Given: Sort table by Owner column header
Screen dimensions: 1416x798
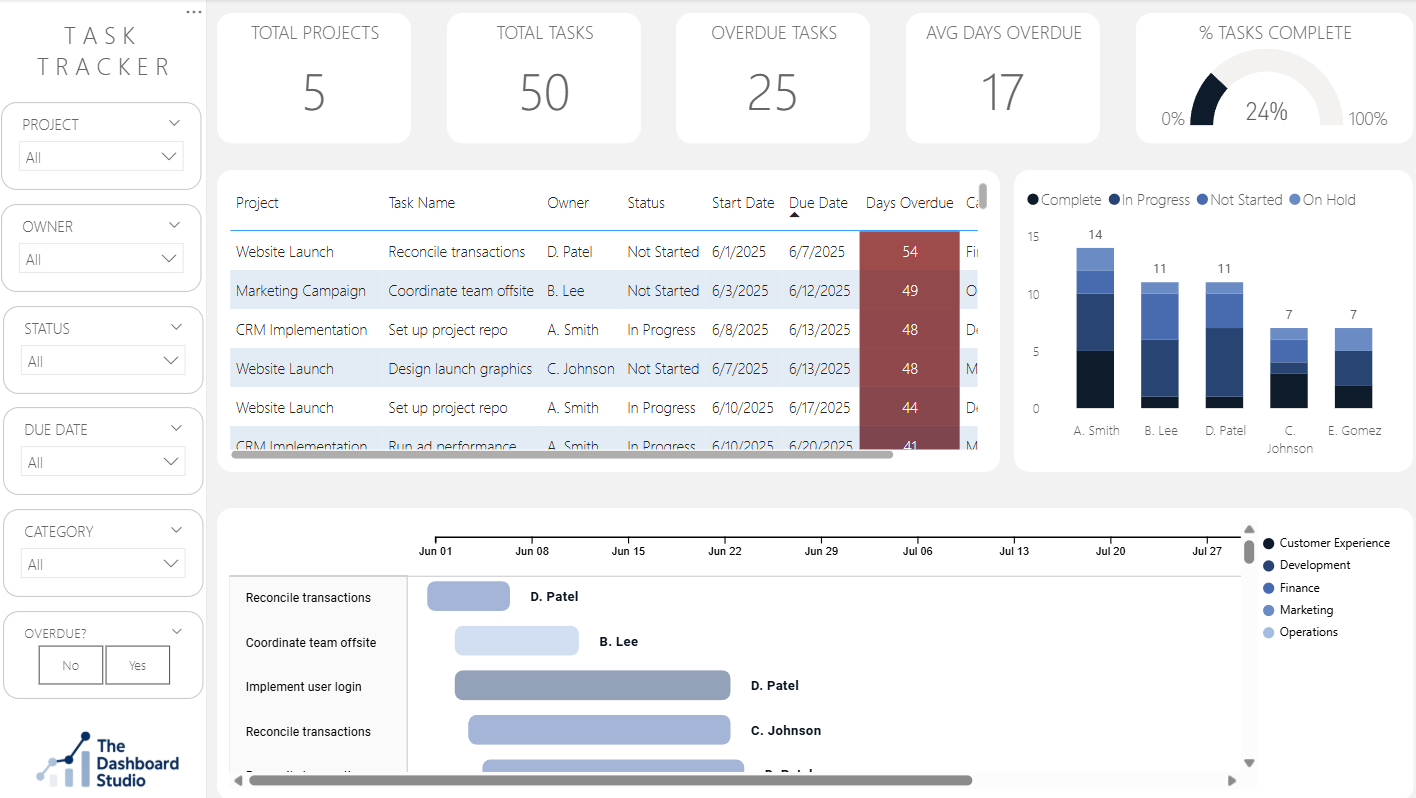Looking at the screenshot, I should [568, 203].
